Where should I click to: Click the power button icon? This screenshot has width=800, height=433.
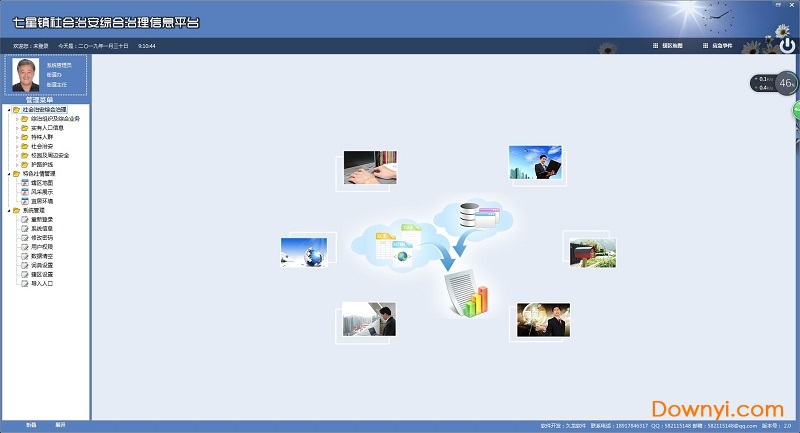tap(787, 45)
